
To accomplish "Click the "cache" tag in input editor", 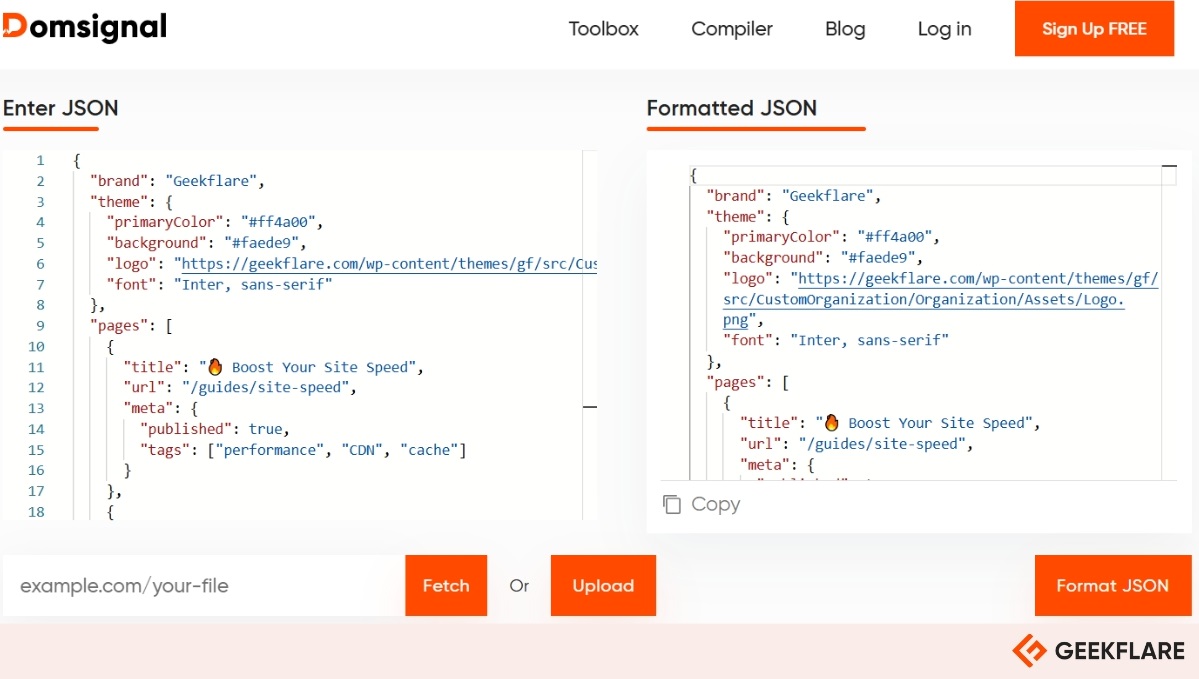I will pyautogui.click(x=429, y=450).
